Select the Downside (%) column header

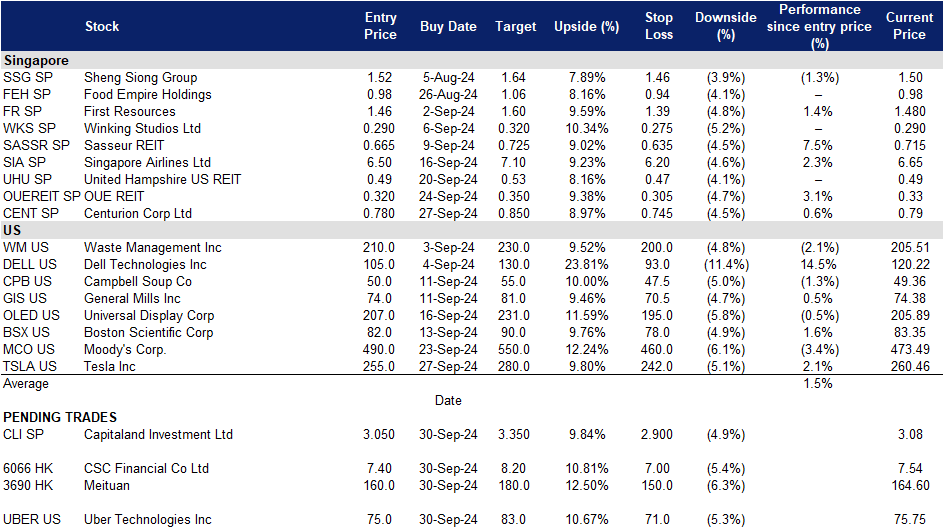725,26
